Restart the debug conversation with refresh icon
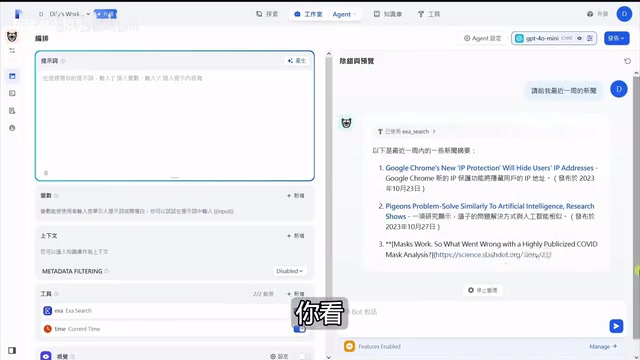 627,61
